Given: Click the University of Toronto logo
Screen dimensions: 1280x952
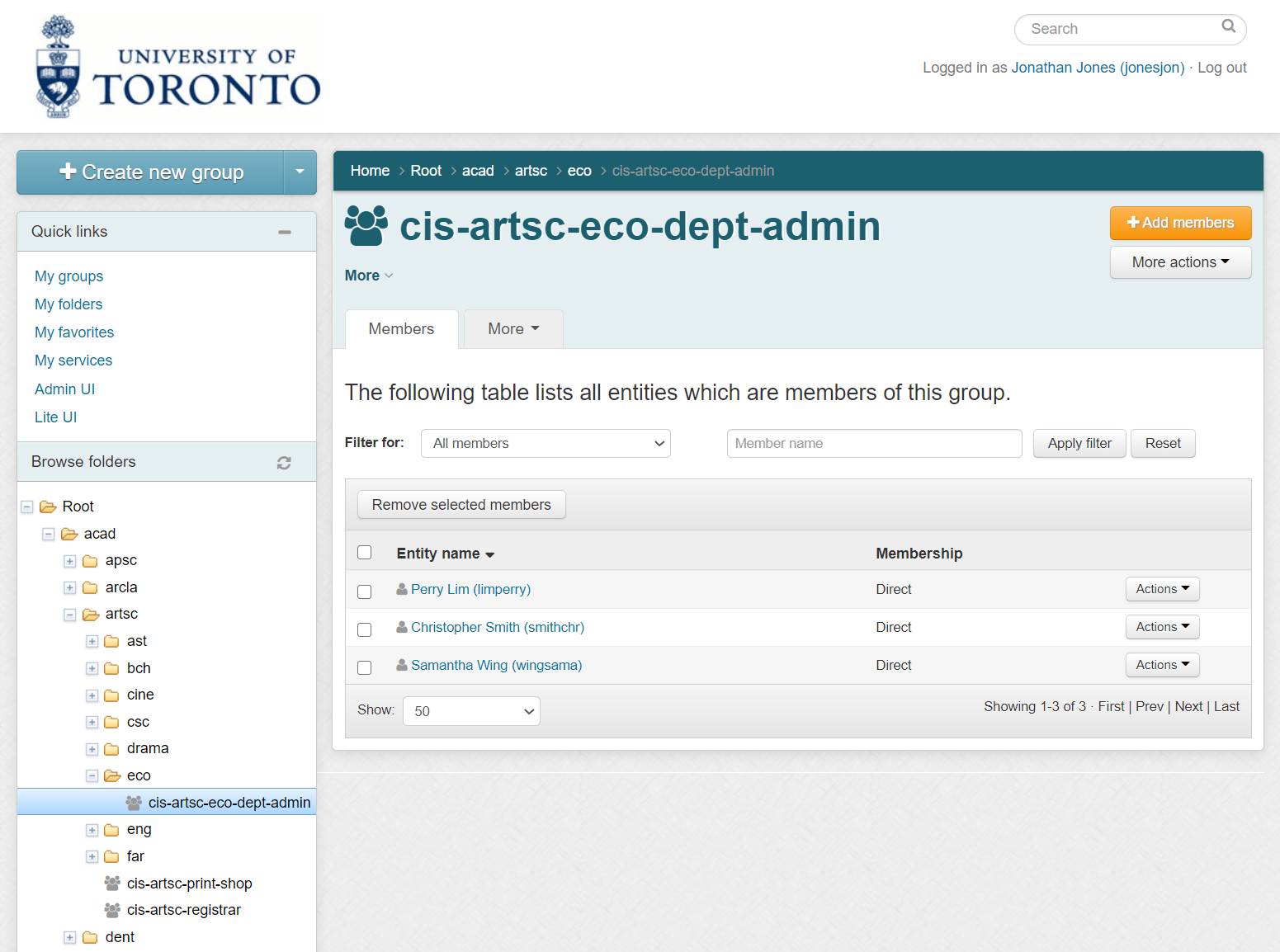Looking at the screenshot, I should pyautogui.click(x=178, y=67).
